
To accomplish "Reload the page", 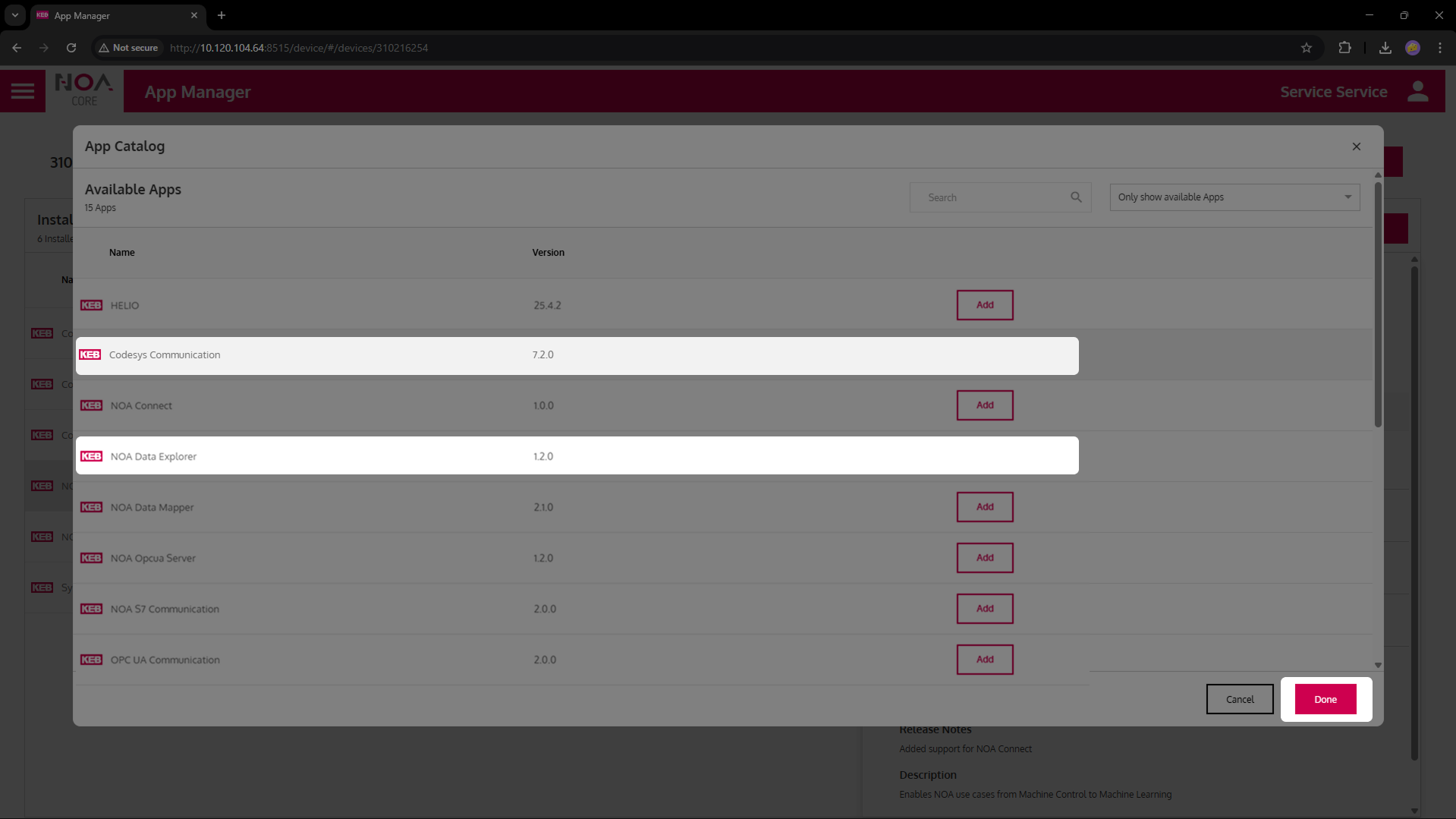I will tap(71, 48).
